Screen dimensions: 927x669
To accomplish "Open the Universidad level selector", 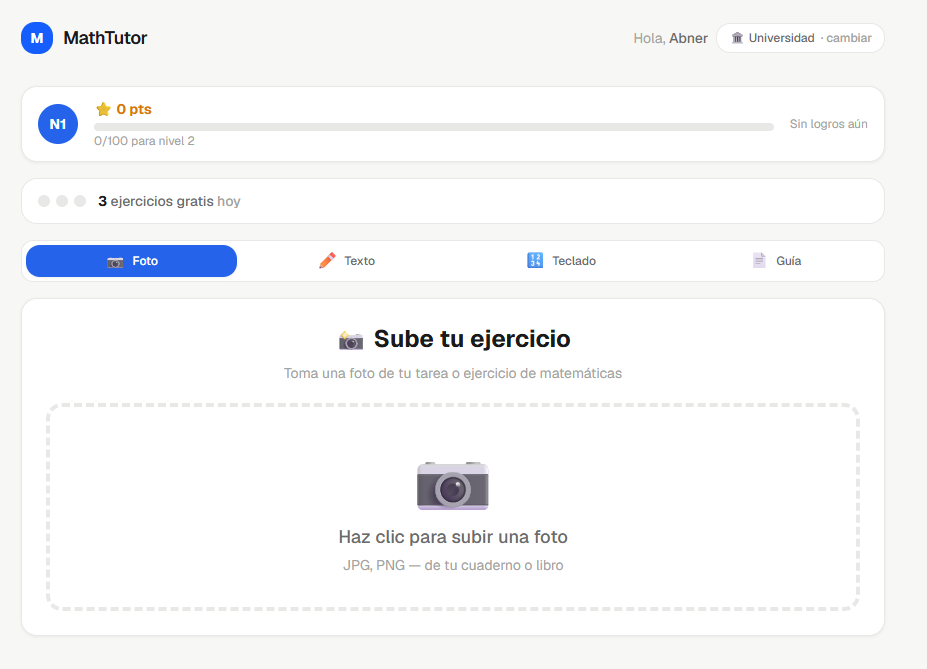I will coord(800,38).
